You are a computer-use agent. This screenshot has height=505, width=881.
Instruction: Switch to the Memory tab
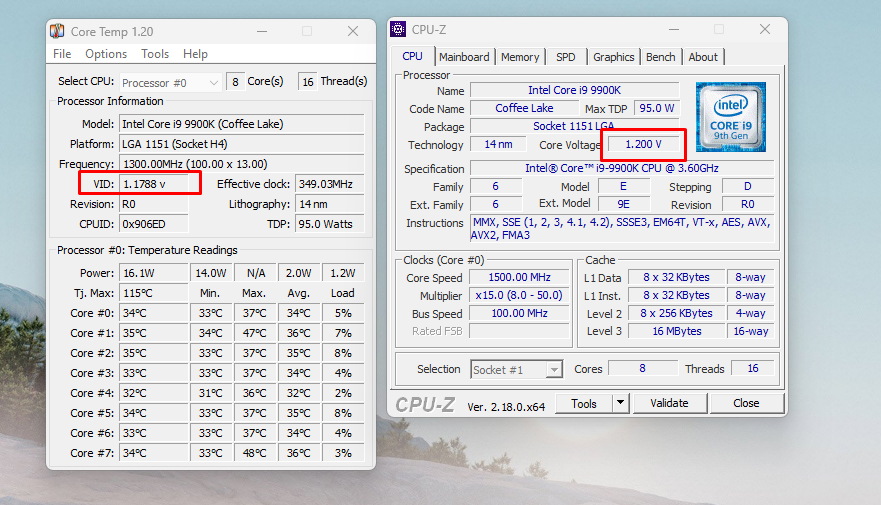tap(520, 57)
